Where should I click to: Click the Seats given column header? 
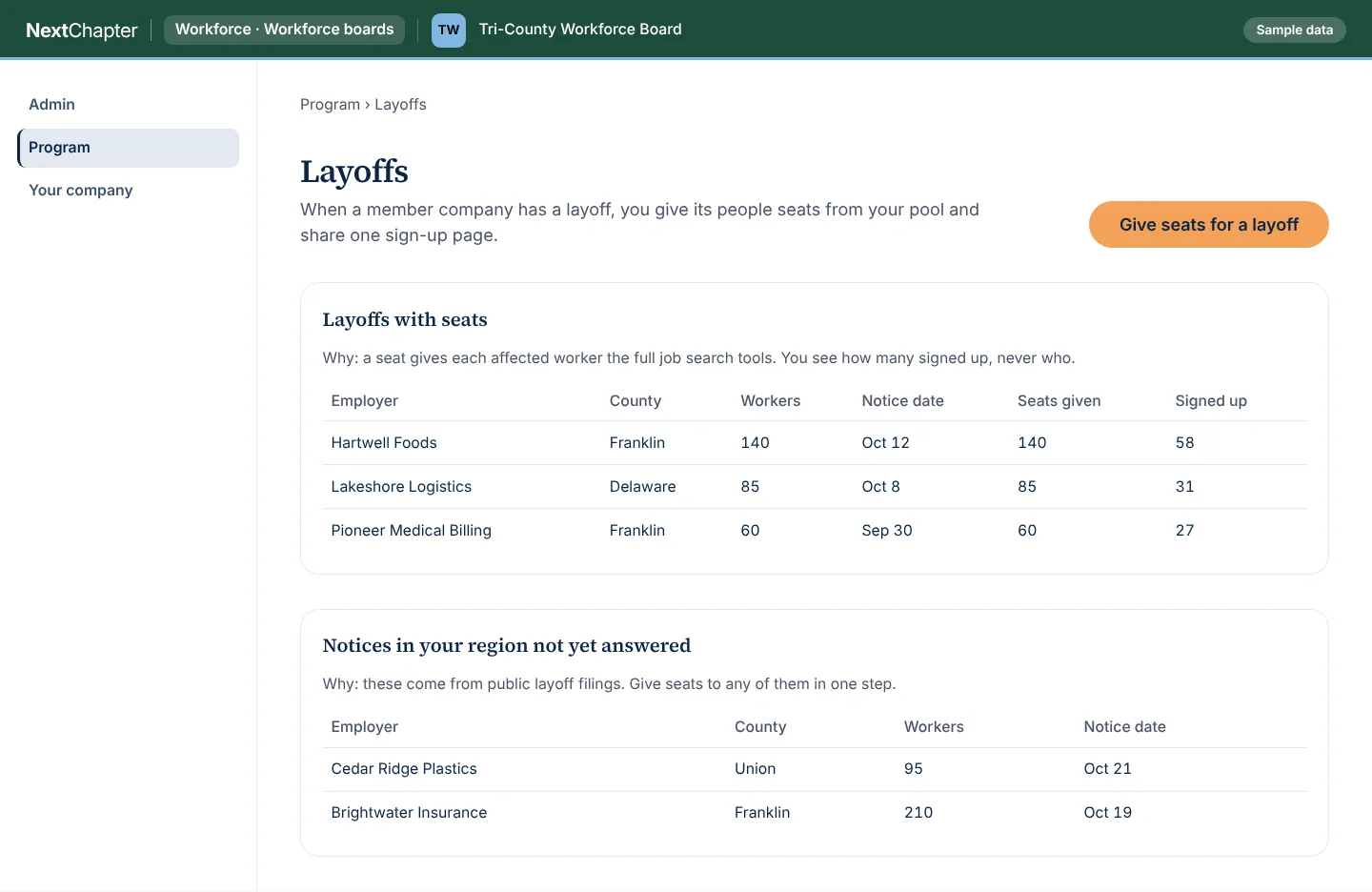(x=1059, y=401)
